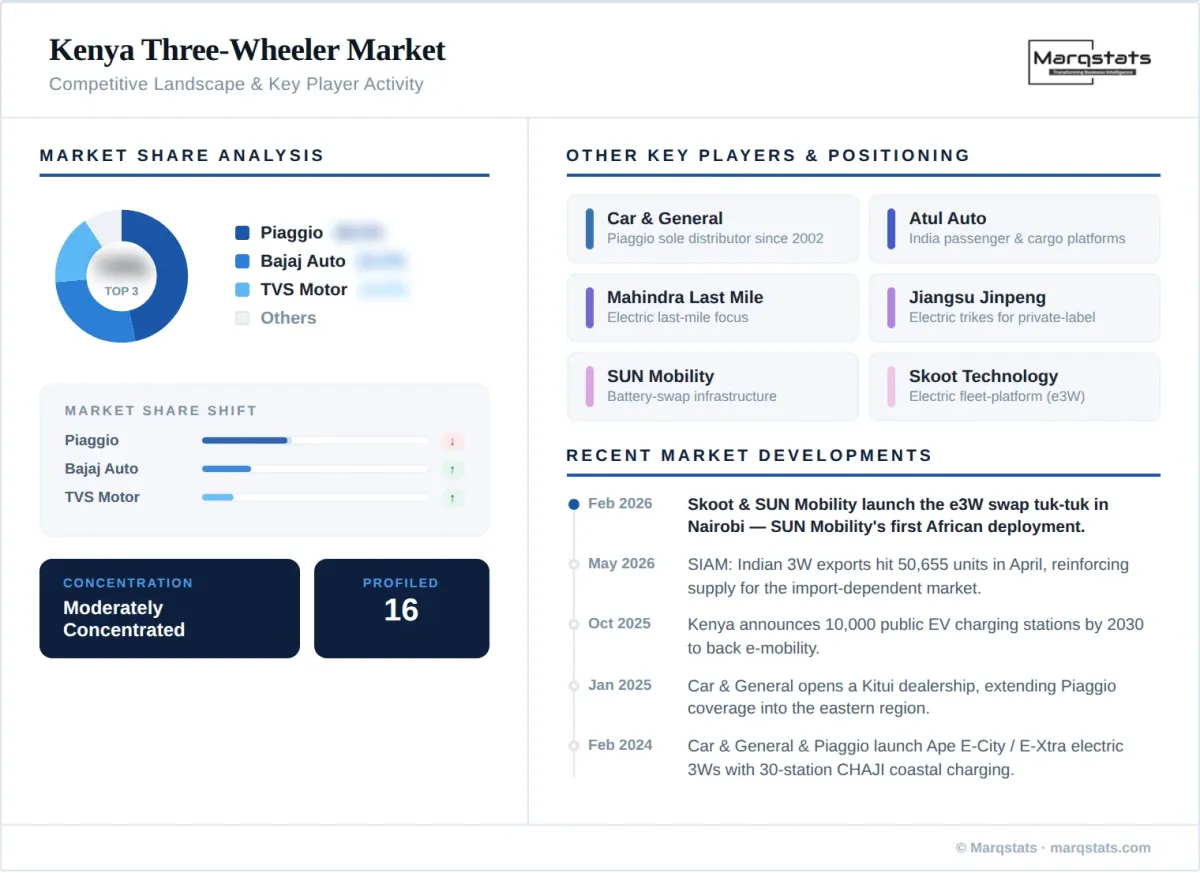The height and width of the screenshot is (873, 1200).
Task: Click the 'Oct 2025' date label
Action: (x=619, y=623)
